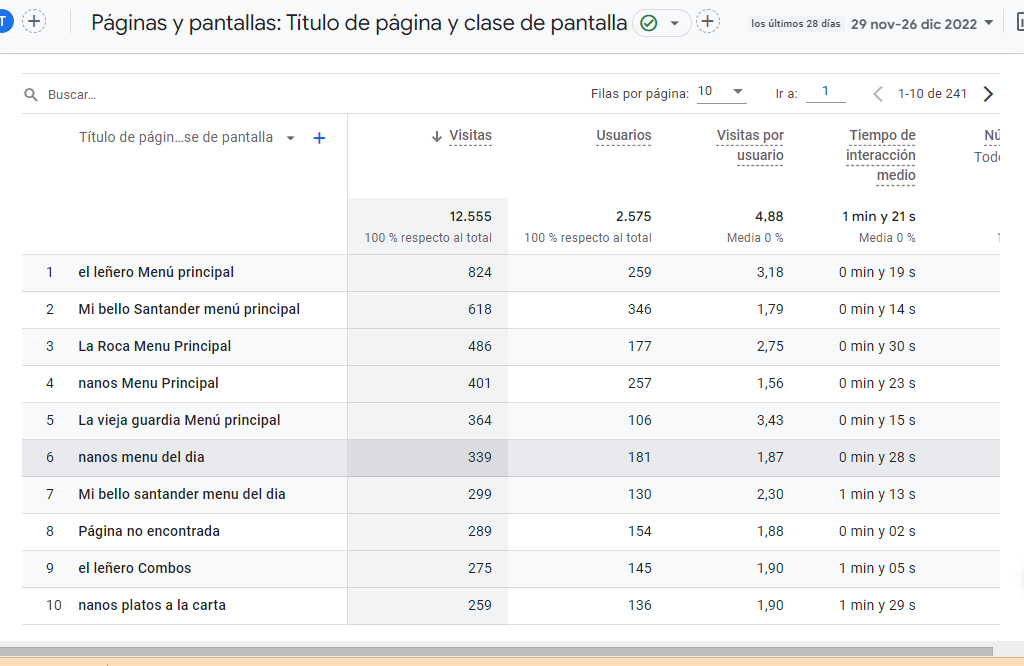The width and height of the screenshot is (1024, 666).
Task: Open the report status dropdown arrow
Action: (x=675, y=23)
